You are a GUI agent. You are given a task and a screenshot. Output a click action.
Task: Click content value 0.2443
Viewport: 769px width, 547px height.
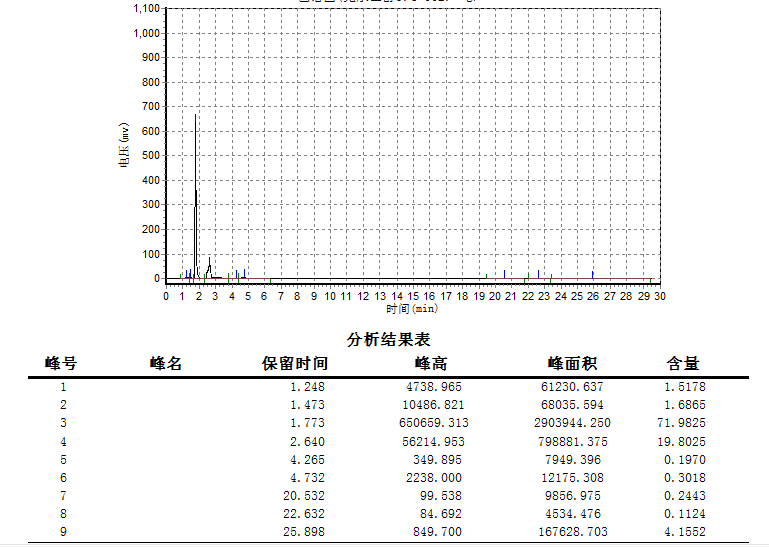pos(685,495)
